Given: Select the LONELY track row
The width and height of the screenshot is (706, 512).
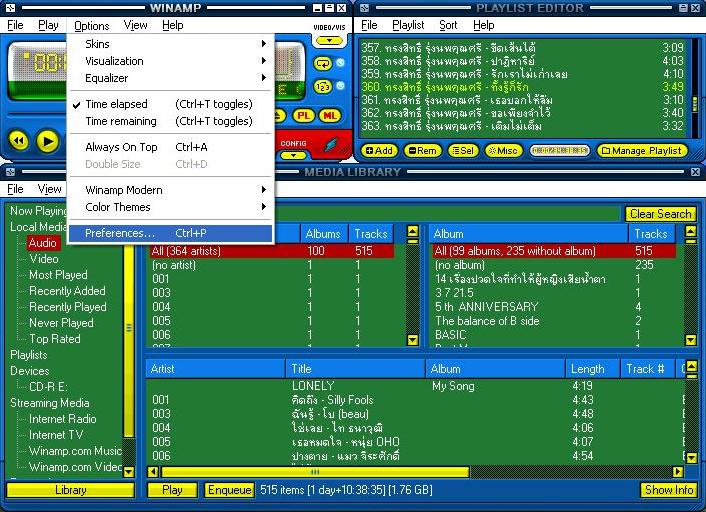Looking at the screenshot, I should click(415, 386).
